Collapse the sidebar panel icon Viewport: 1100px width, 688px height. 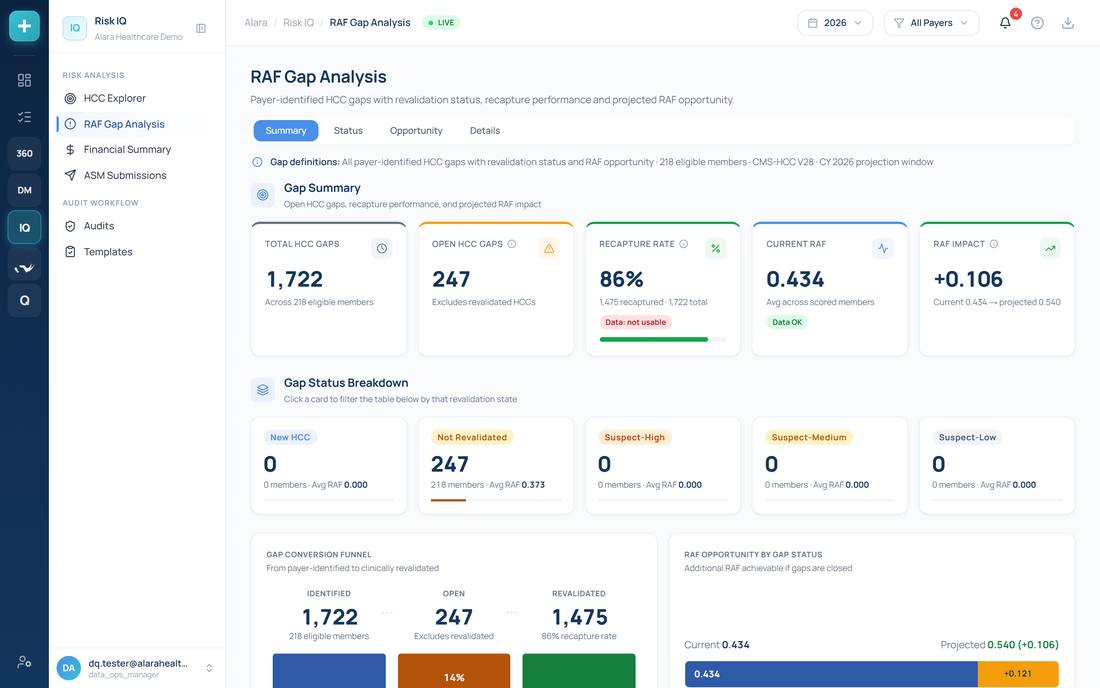[201, 29]
